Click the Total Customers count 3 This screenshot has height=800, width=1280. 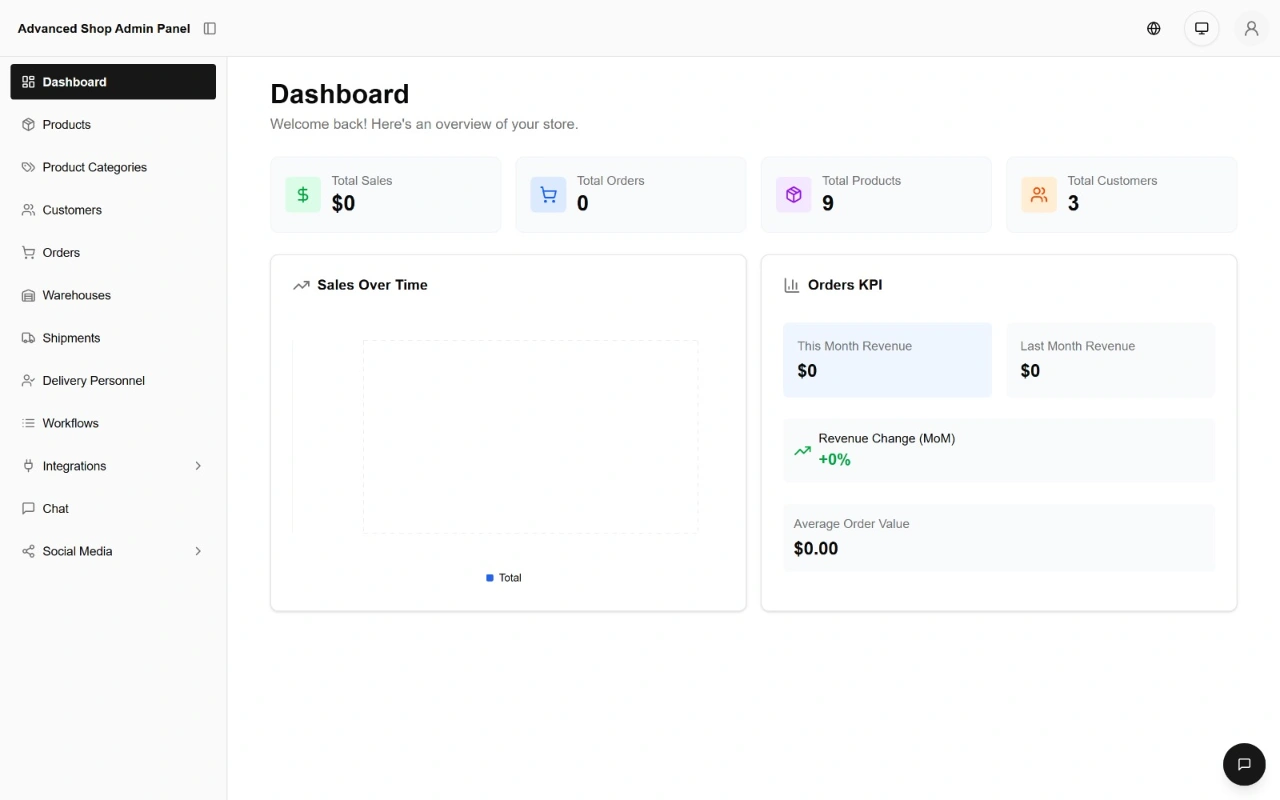point(1073,203)
